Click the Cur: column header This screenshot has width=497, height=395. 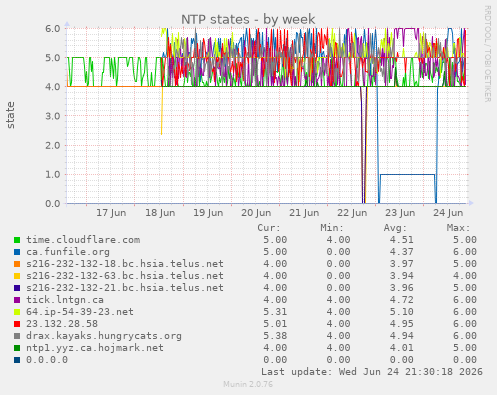[x=269, y=228]
